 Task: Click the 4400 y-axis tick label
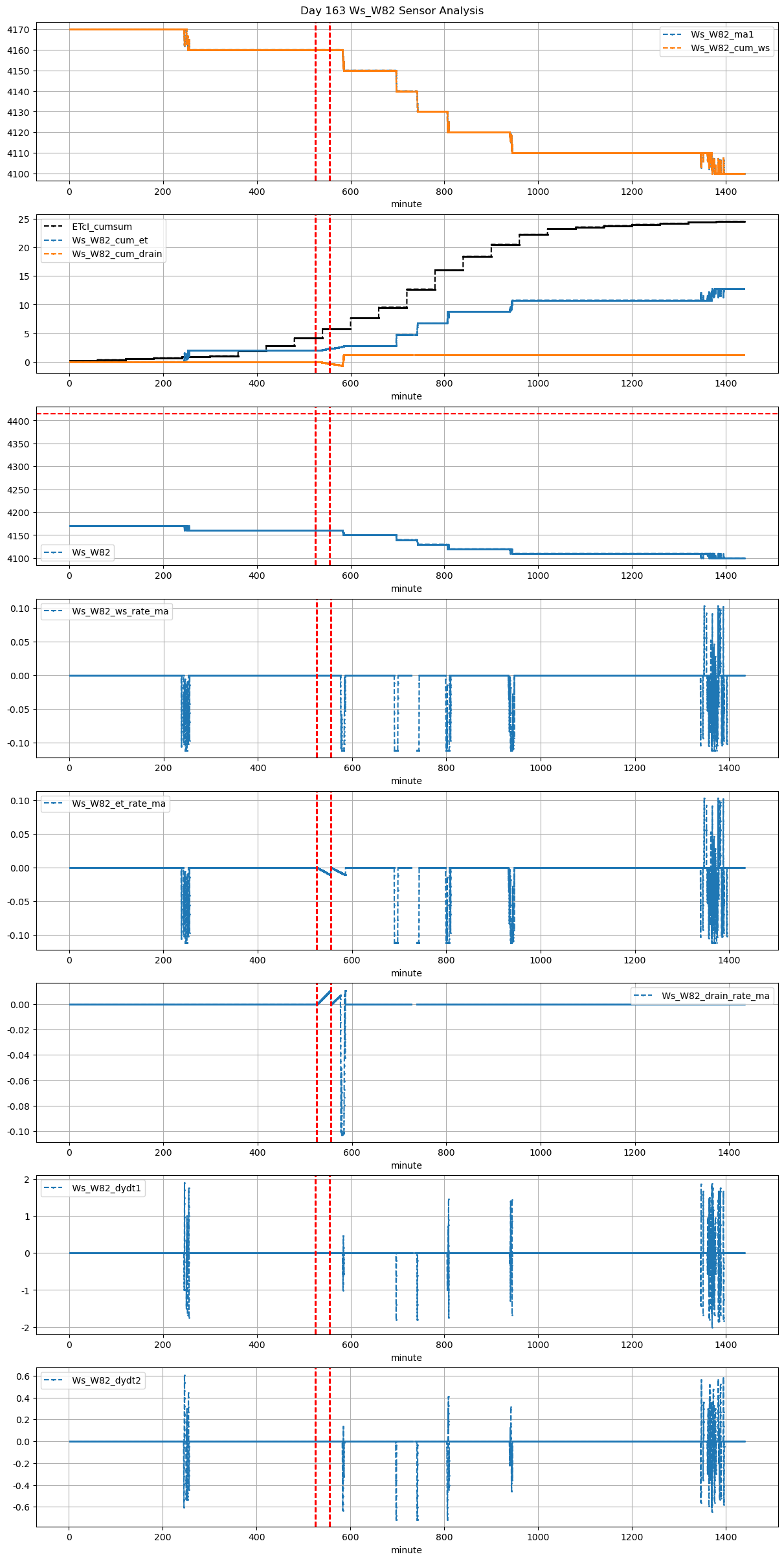click(x=17, y=421)
